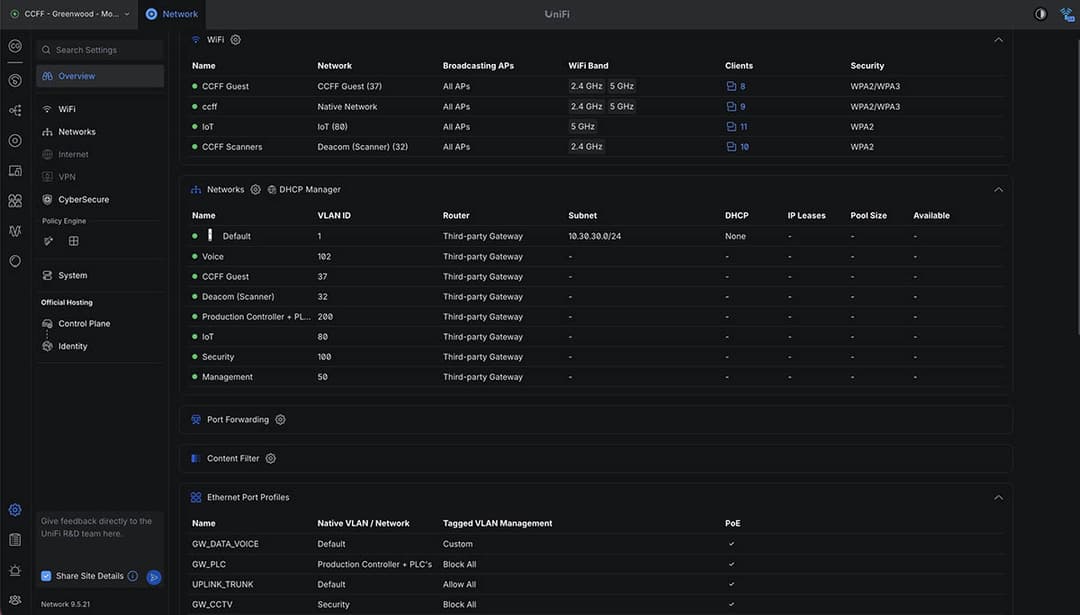Viewport: 1080px width, 615px height.
Task: Open the Insights waveform icon in the rail
Action: [14, 231]
